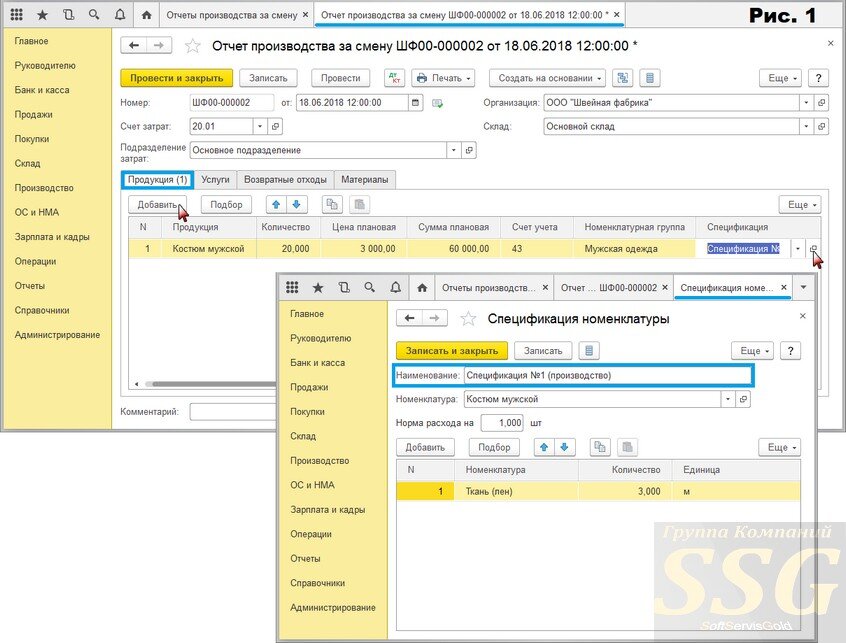The height and width of the screenshot is (643, 846).
Task: Paste rows icon in products toolbar
Action: (359, 204)
